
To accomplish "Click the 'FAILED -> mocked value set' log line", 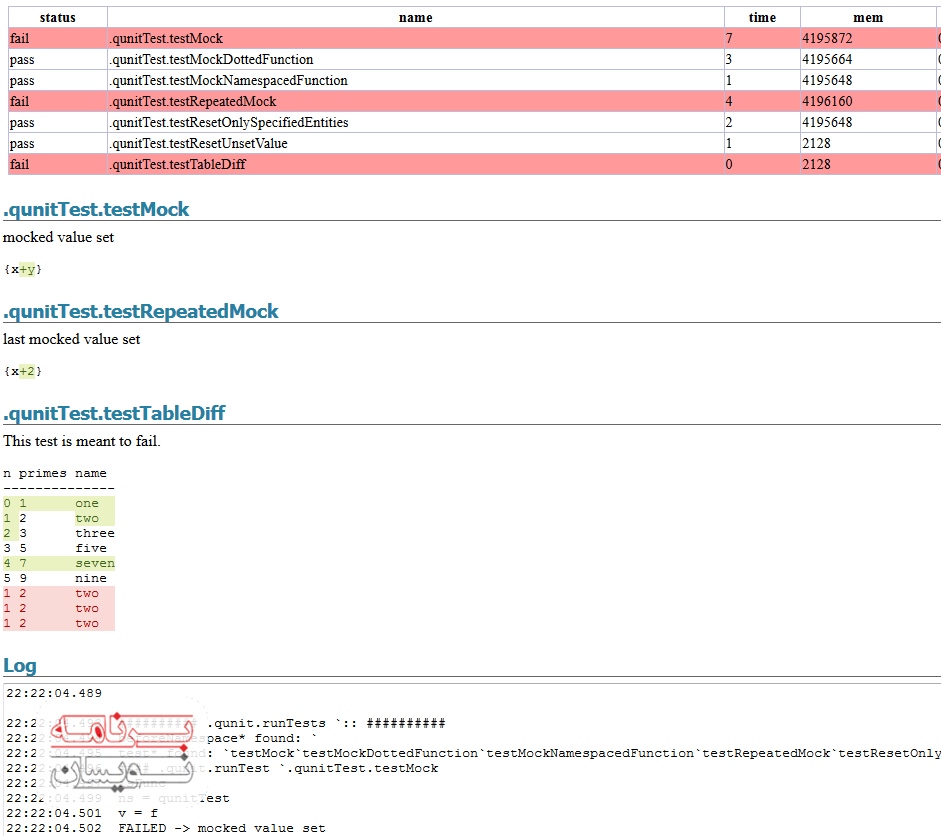I will 221,828.
